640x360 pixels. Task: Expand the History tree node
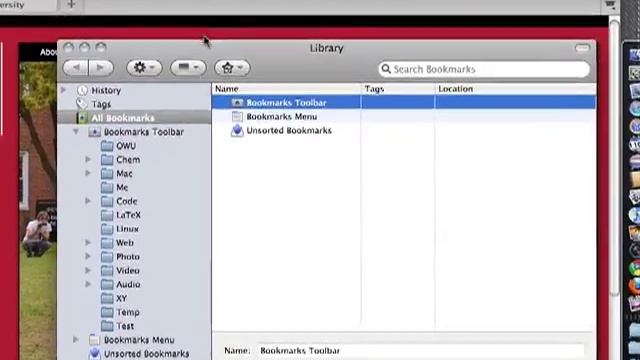[64, 90]
